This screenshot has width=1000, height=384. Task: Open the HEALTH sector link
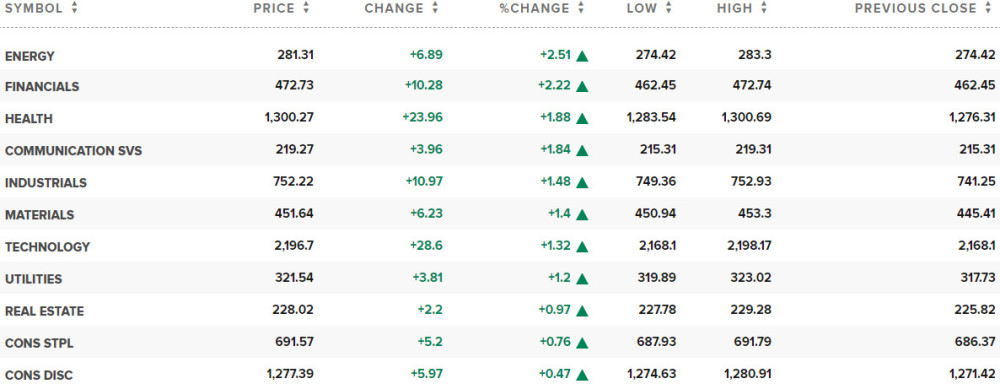(x=29, y=119)
